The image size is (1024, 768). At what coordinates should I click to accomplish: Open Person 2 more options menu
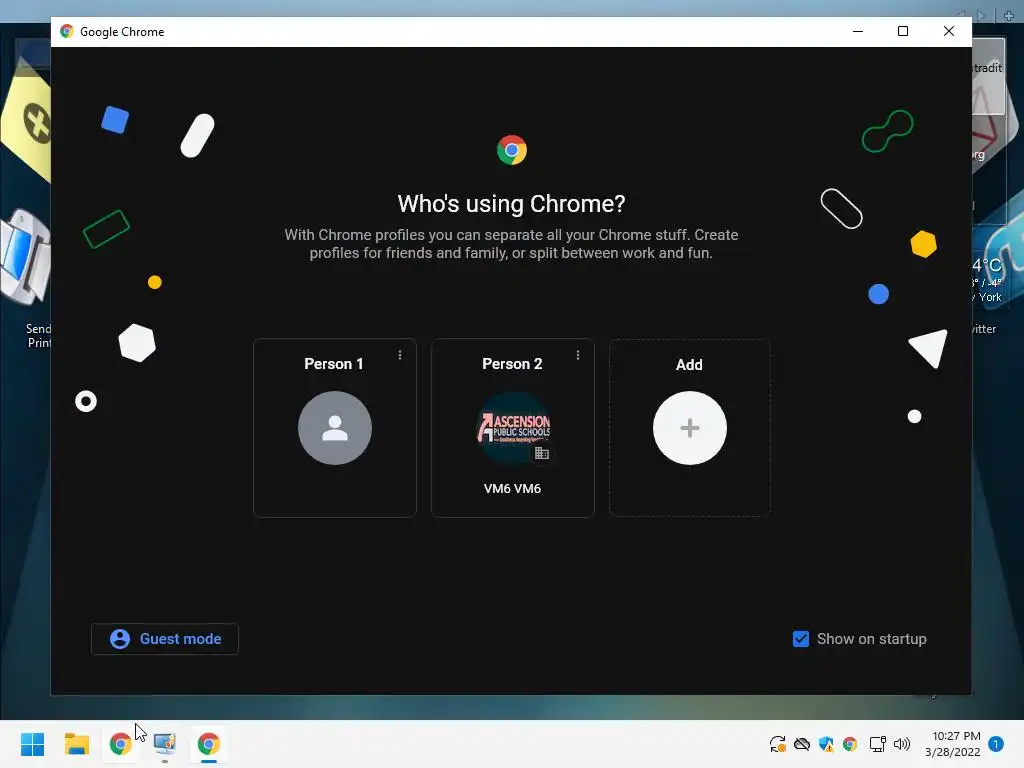578,355
